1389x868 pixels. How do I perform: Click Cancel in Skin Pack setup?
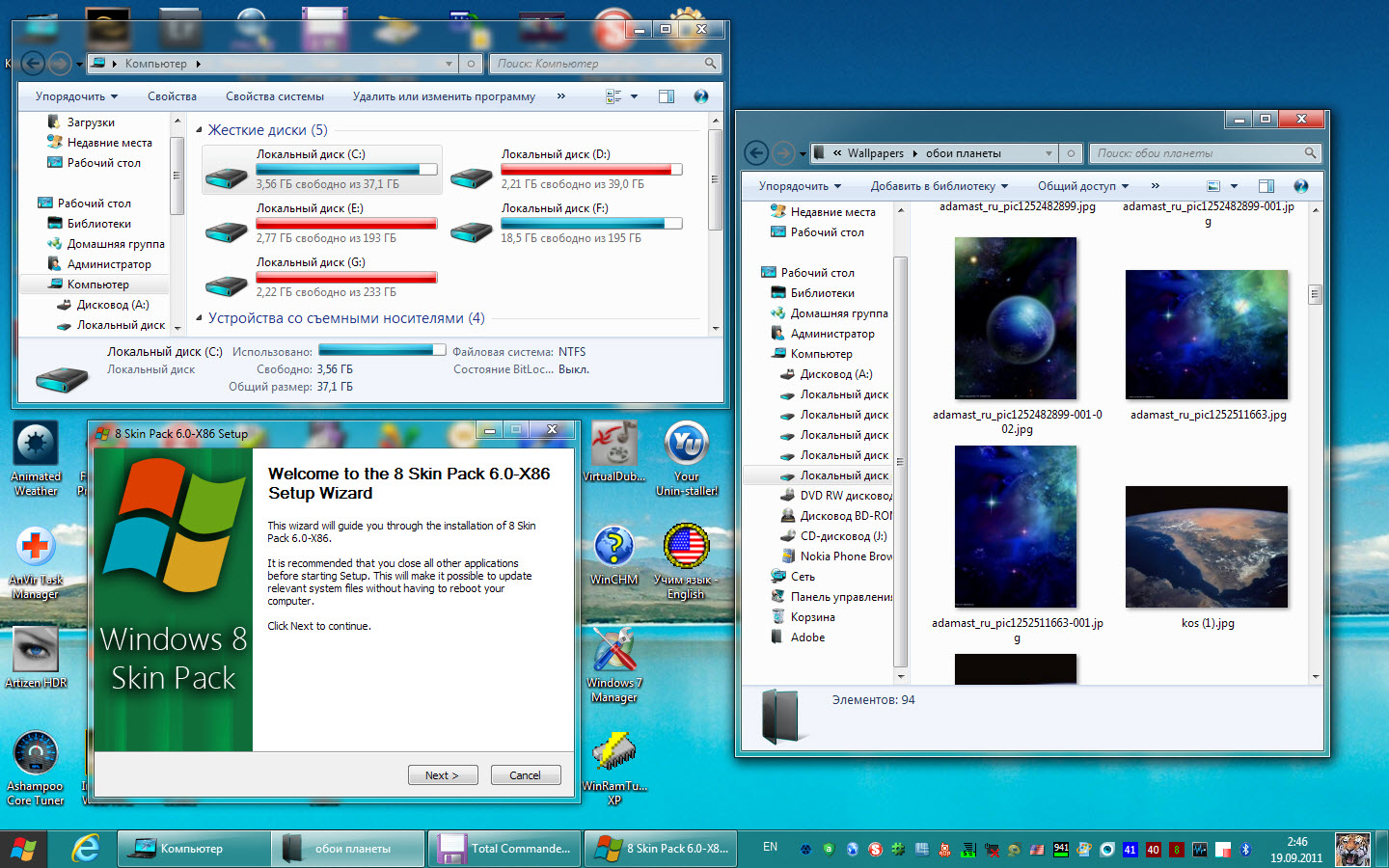525,775
